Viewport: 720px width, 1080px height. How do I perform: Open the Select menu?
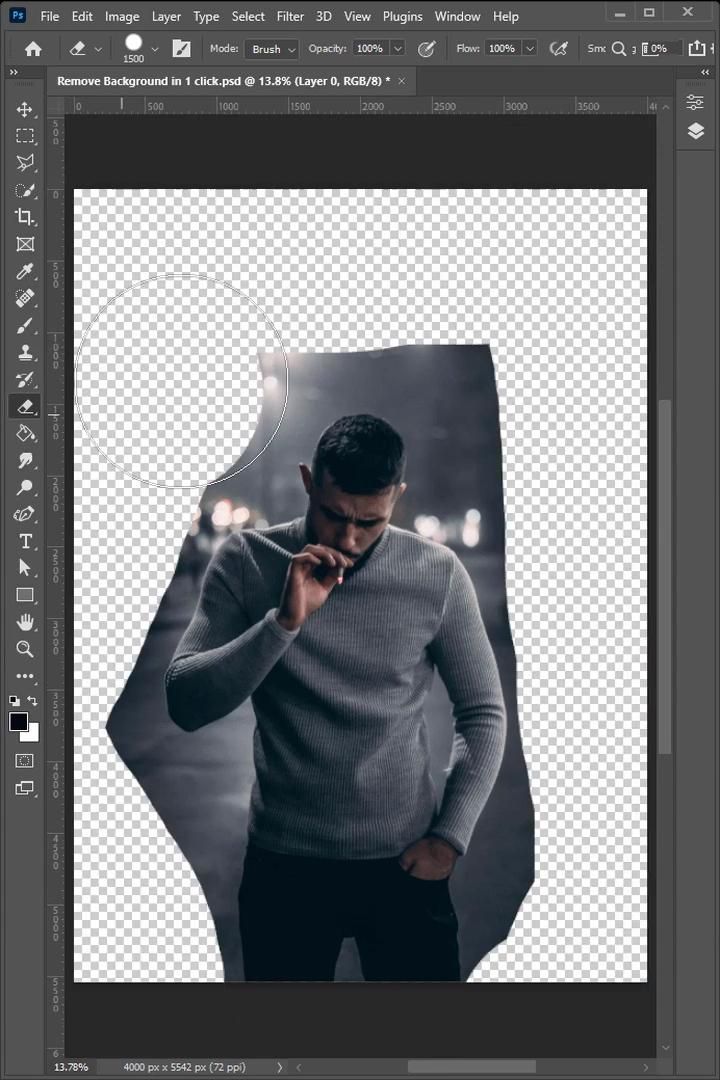tap(248, 17)
